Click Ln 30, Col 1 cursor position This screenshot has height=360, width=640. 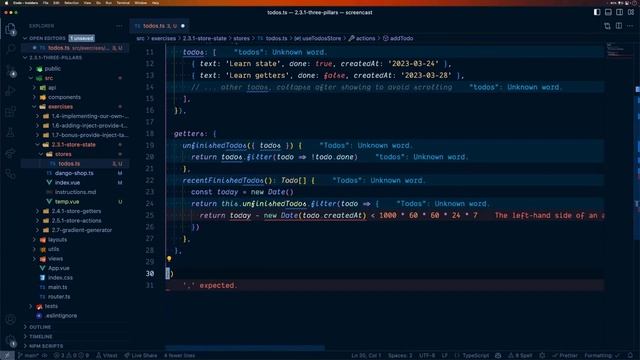[x=366, y=356]
